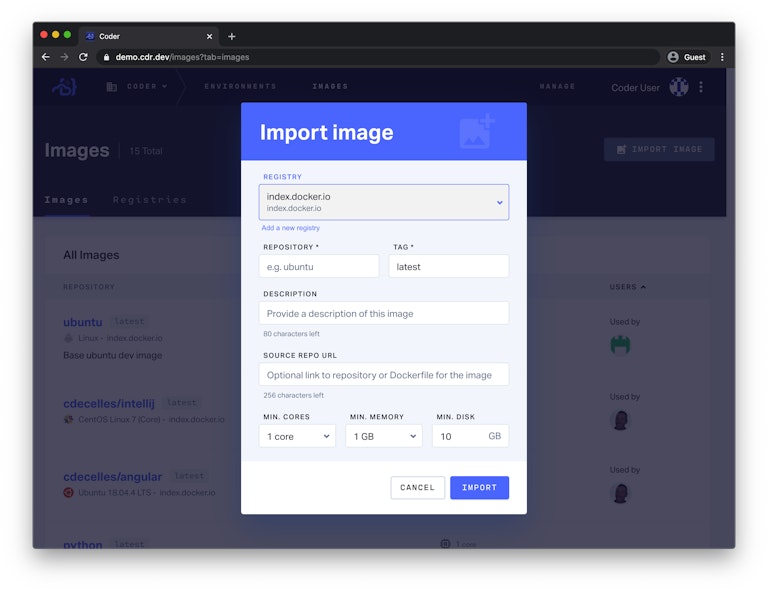This screenshot has height=592, width=768.
Task: Open the cdecelles/angular image link
Action: coord(112,476)
